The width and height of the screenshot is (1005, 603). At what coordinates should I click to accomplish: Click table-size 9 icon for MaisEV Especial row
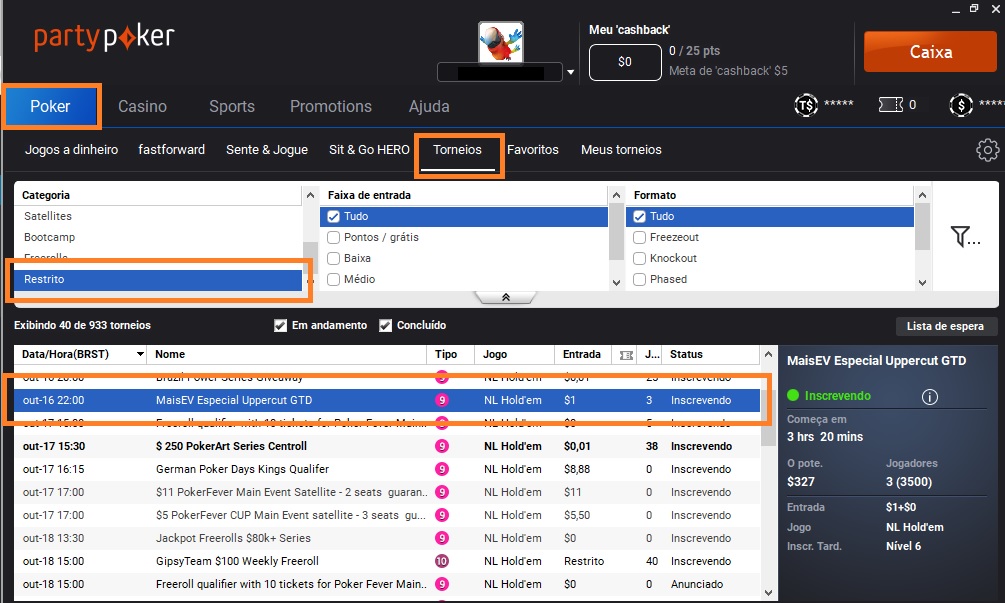(x=442, y=401)
